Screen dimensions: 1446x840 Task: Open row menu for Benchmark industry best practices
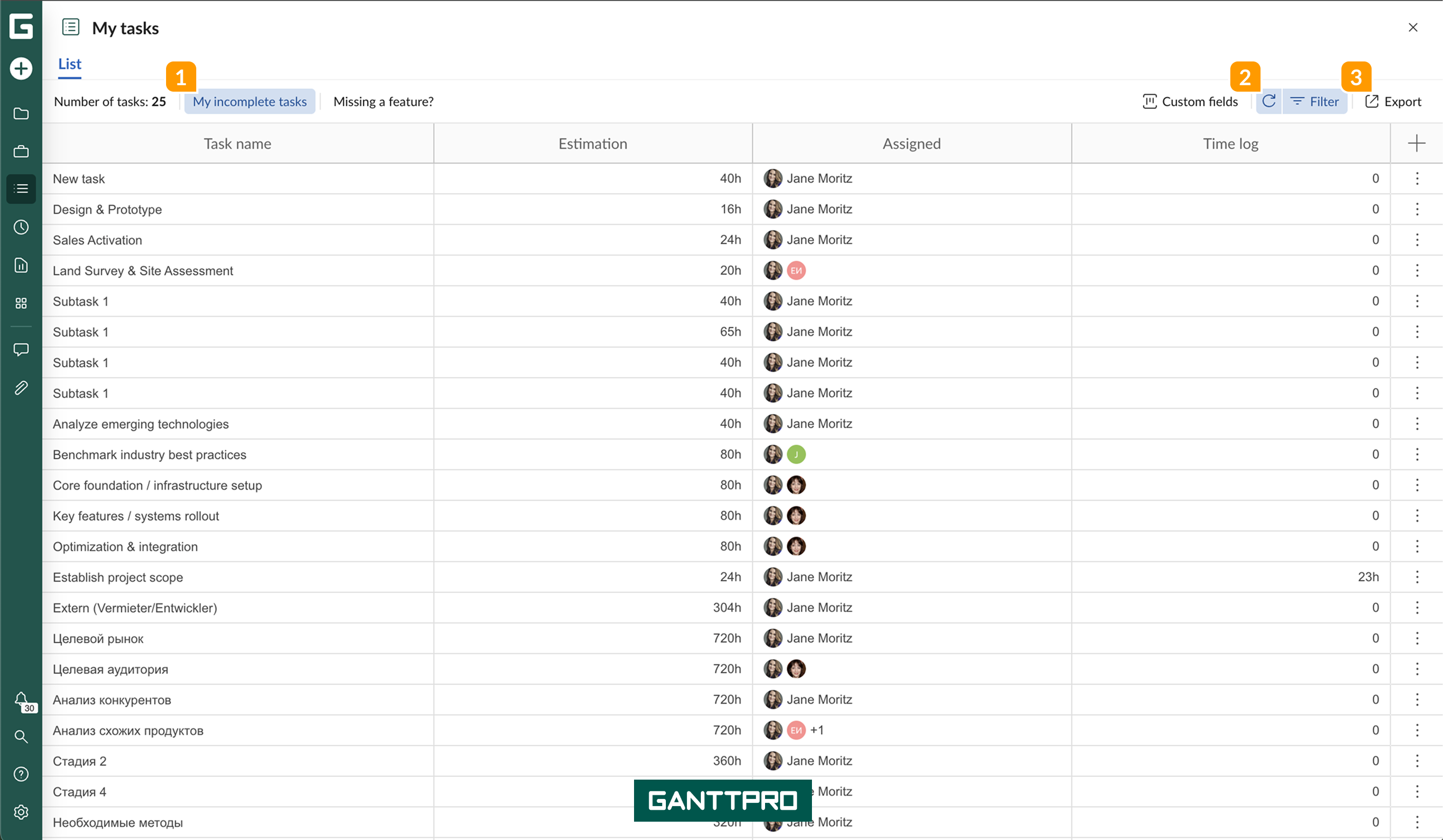tap(1417, 455)
